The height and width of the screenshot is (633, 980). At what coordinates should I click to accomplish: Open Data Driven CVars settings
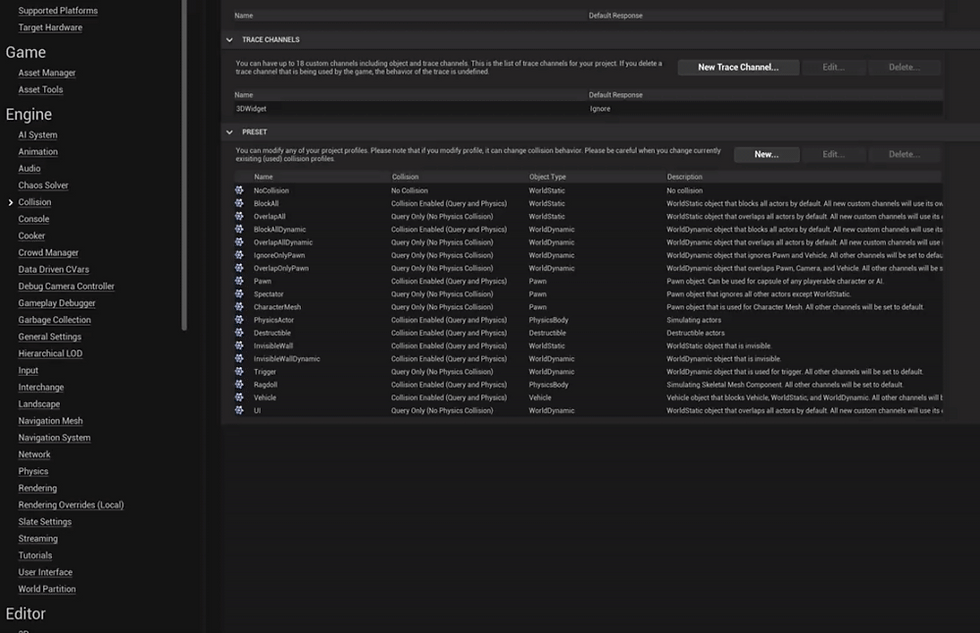click(x=54, y=269)
